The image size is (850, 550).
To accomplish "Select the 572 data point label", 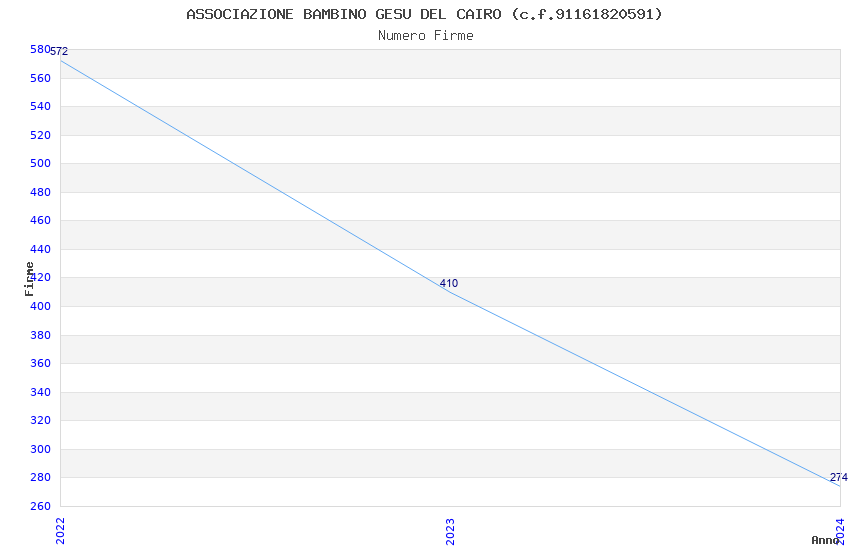I will point(59,51).
